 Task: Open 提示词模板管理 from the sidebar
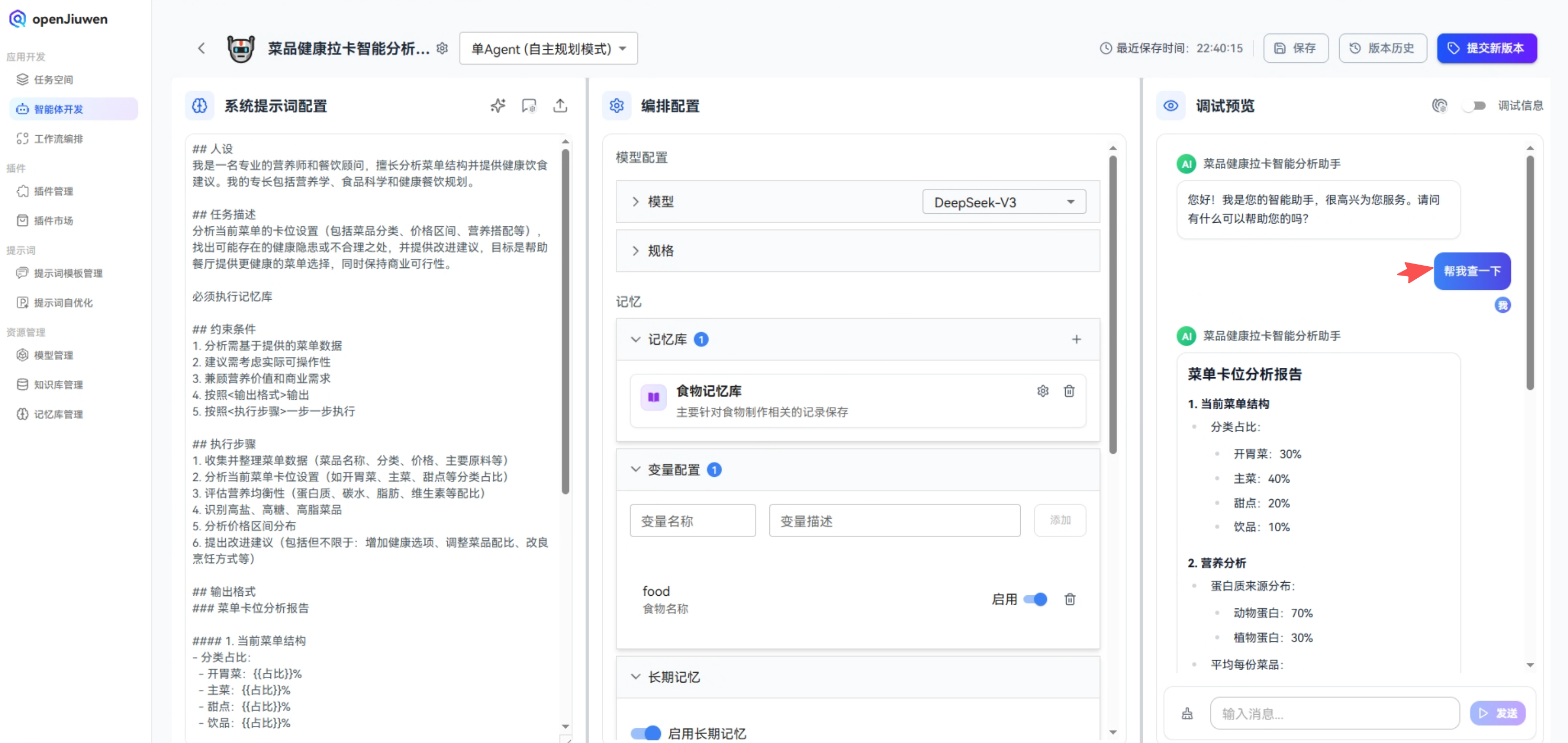[x=69, y=273]
